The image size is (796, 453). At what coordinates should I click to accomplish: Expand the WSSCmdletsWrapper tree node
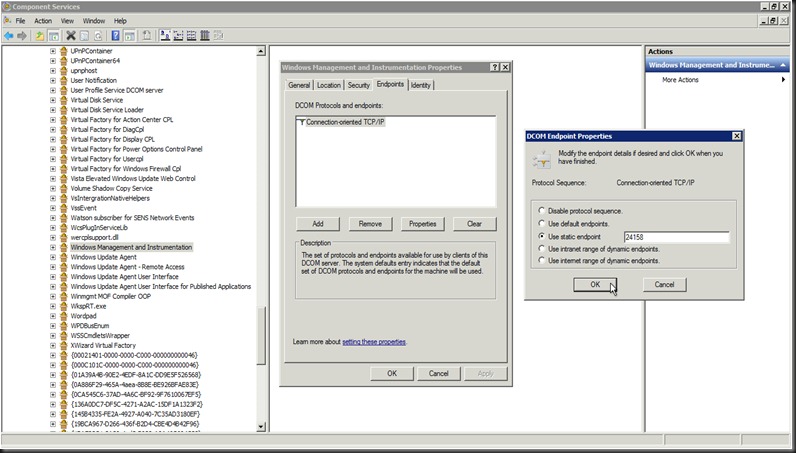click(x=53, y=336)
